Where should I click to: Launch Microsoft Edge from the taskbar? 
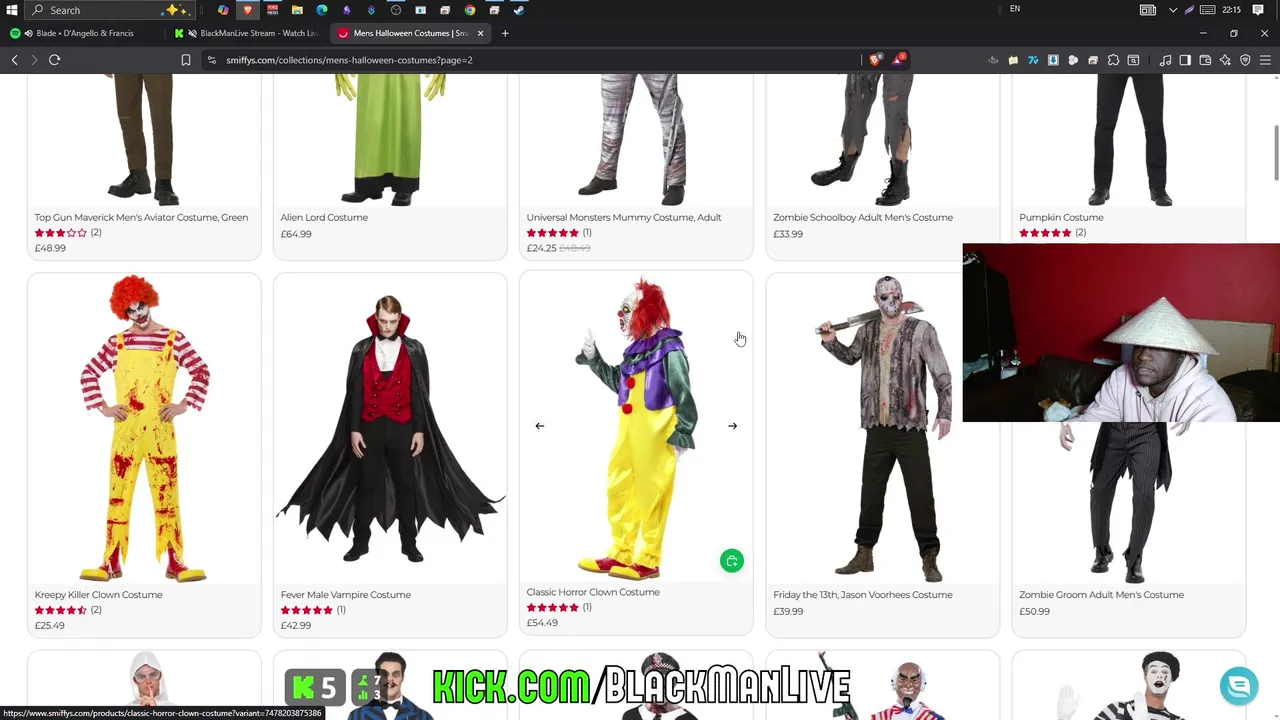click(x=322, y=10)
